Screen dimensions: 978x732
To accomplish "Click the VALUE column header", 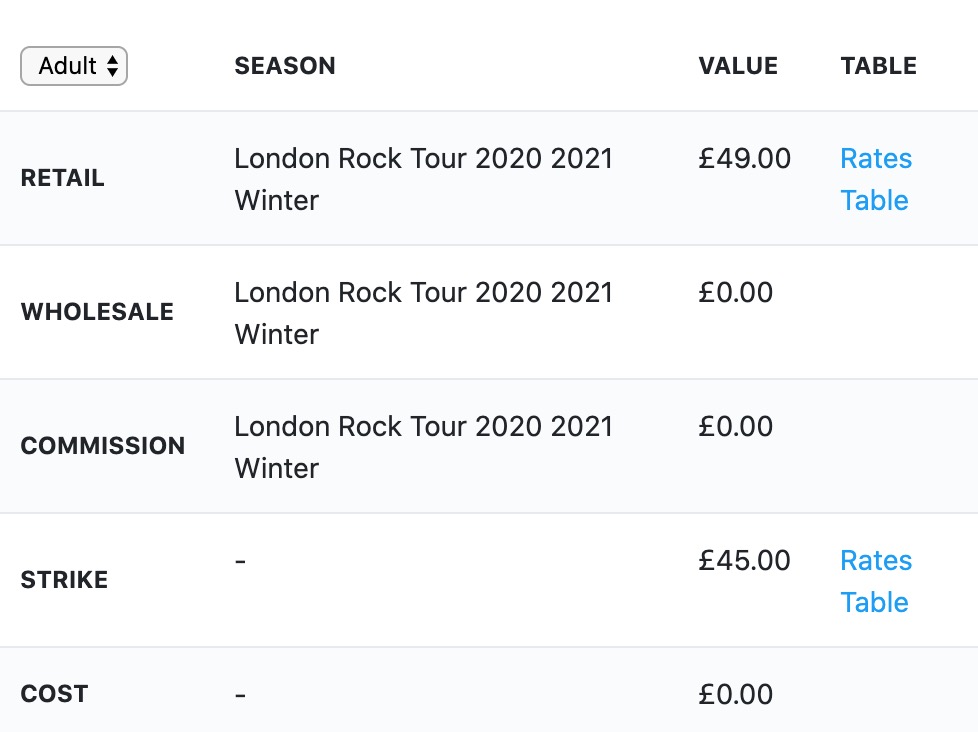I will [x=738, y=66].
